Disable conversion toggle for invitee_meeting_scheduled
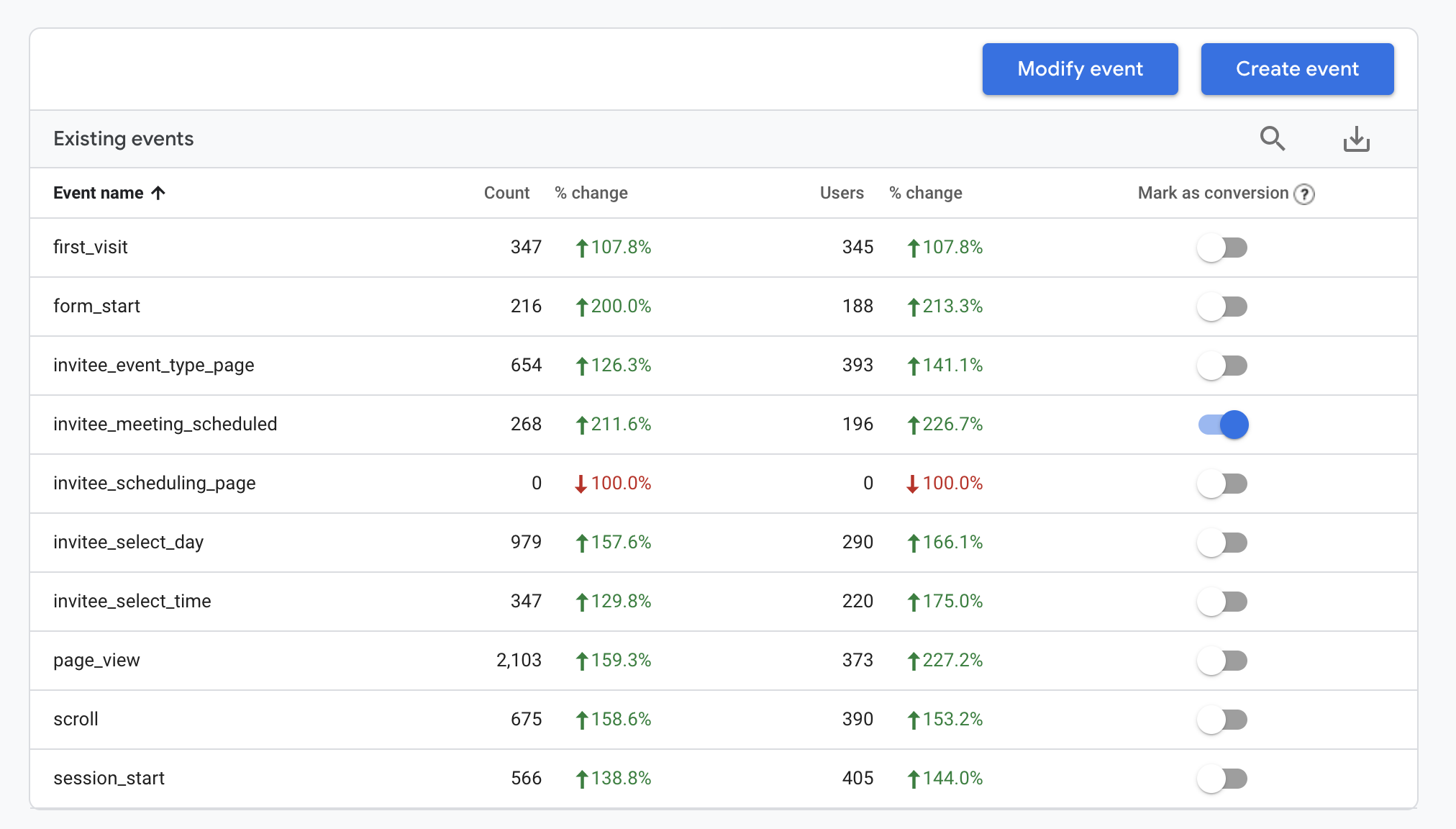The width and height of the screenshot is (1456, 829). point(1222,425)
